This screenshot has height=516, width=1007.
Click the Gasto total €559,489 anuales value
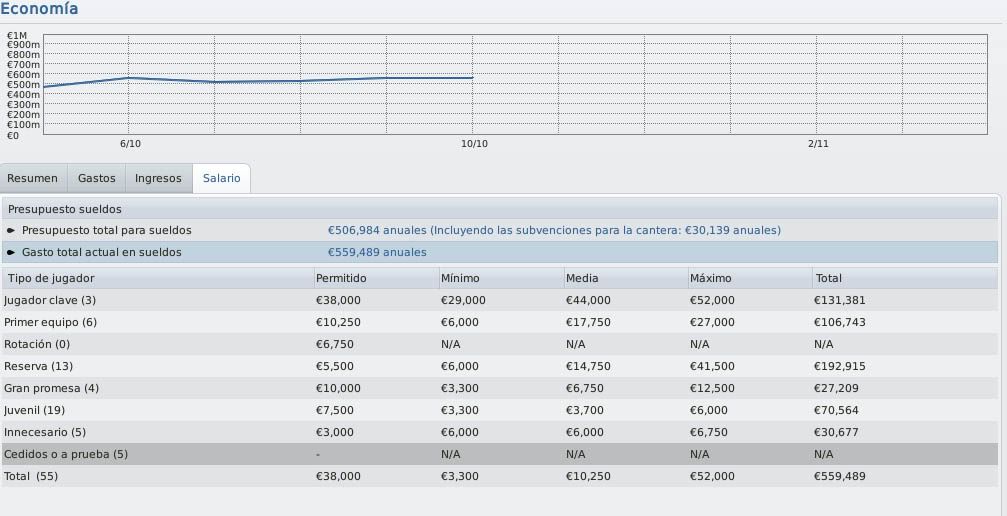pyautogui.click(x=377, y=253)
